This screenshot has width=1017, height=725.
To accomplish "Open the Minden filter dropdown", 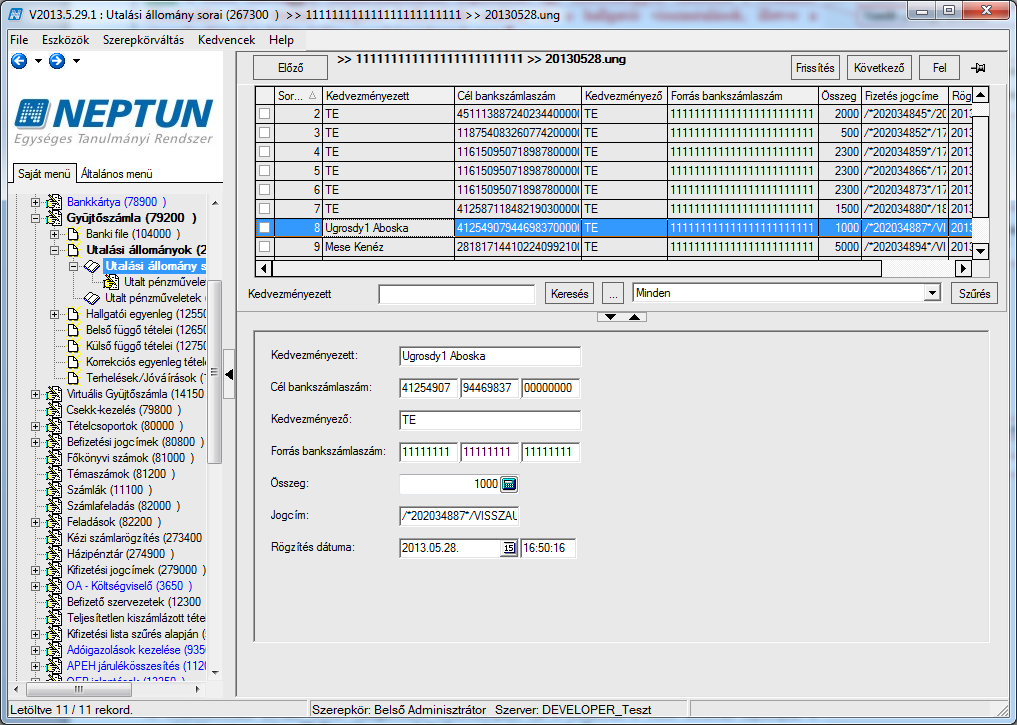I will 932,293.
